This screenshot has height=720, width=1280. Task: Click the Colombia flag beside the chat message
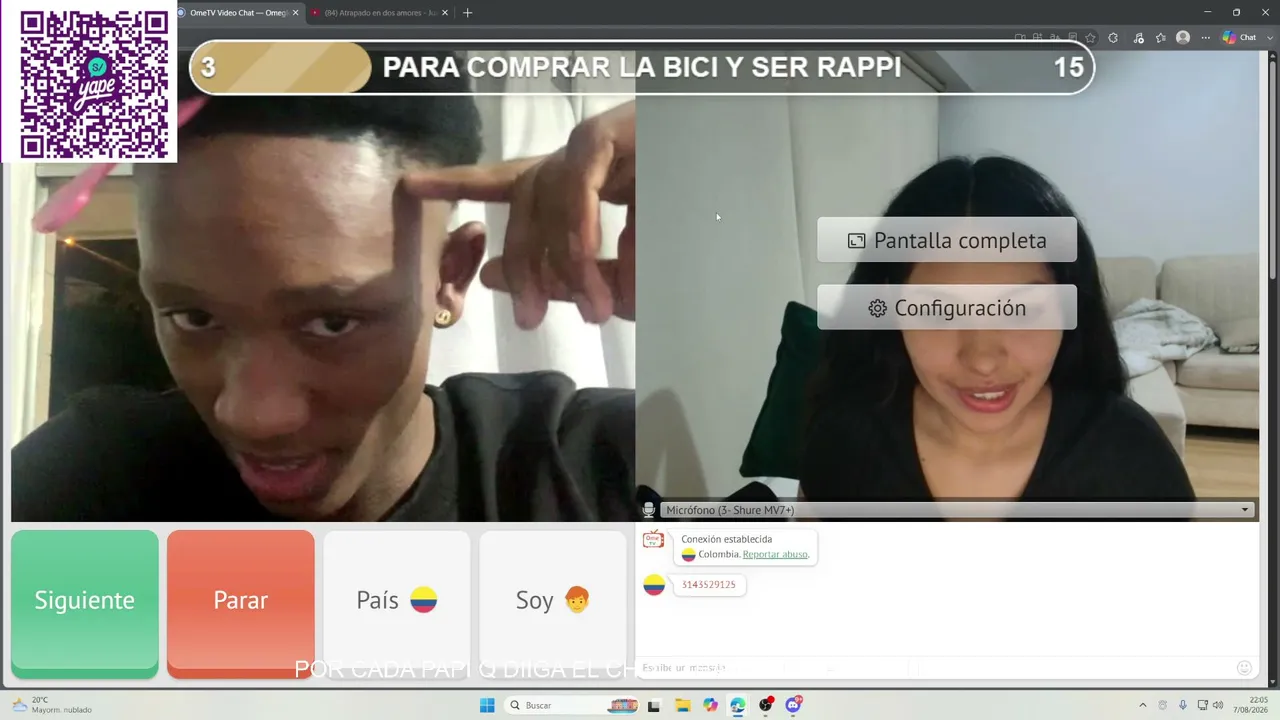point(654,585)
